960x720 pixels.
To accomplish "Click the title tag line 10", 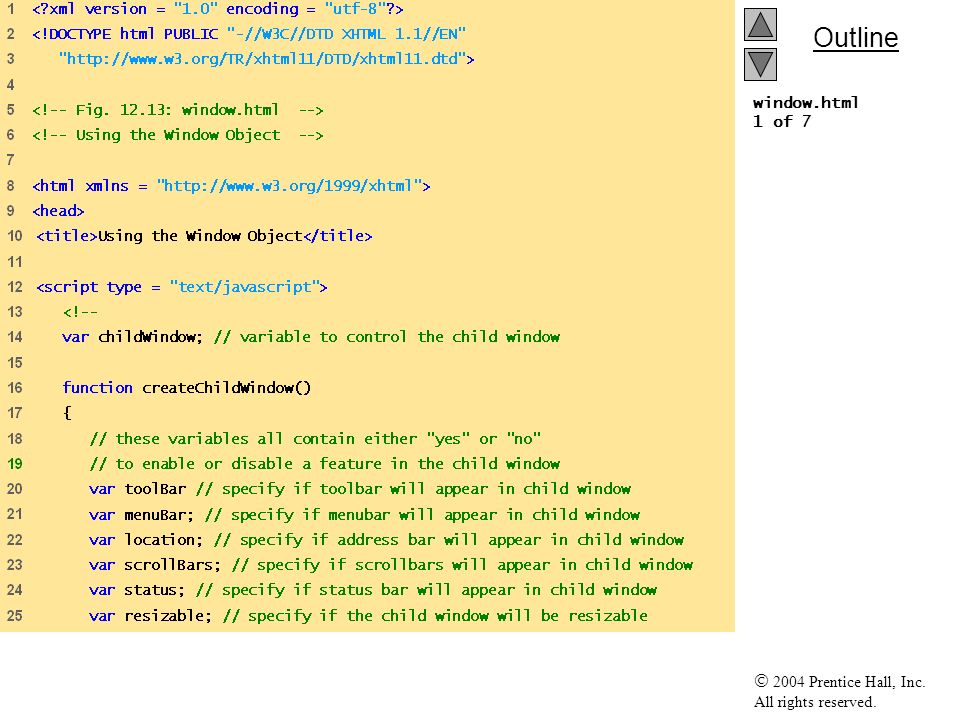I will tap(204, 236).
